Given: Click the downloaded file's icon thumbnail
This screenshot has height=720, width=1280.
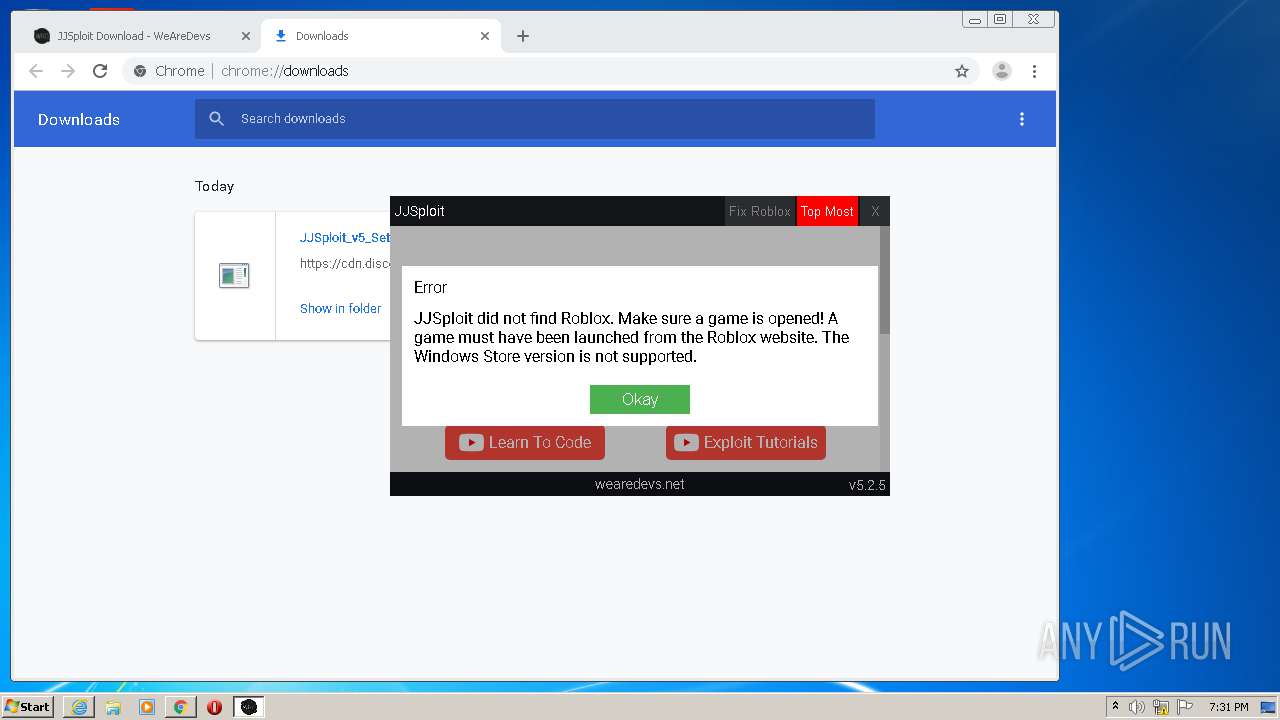Looking at the screenshot, I should [x=234, y=276].
